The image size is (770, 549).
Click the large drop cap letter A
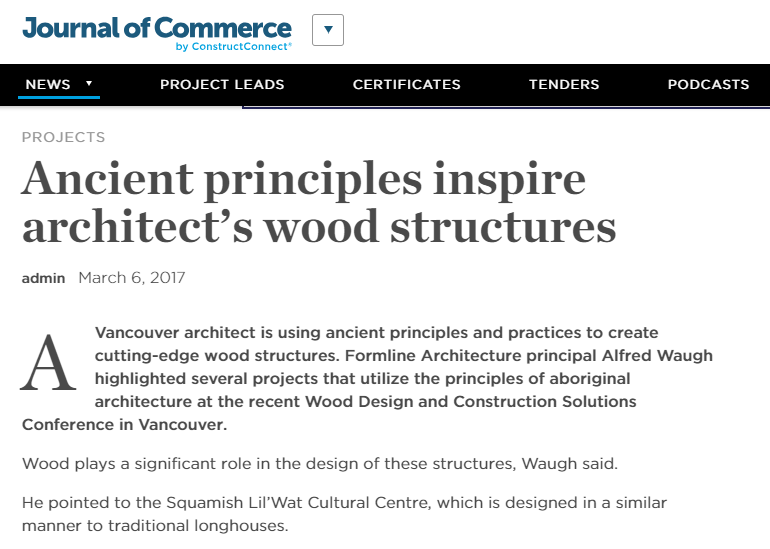48,364
